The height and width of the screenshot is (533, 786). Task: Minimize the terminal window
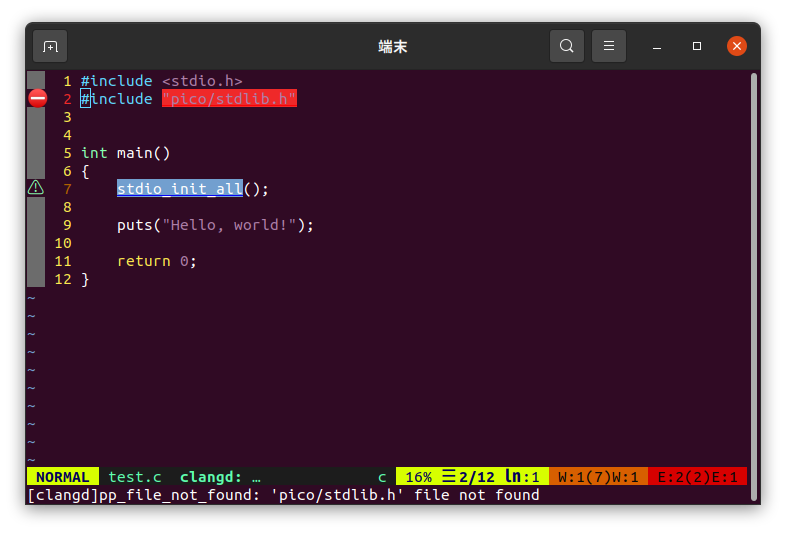[657, 47]
